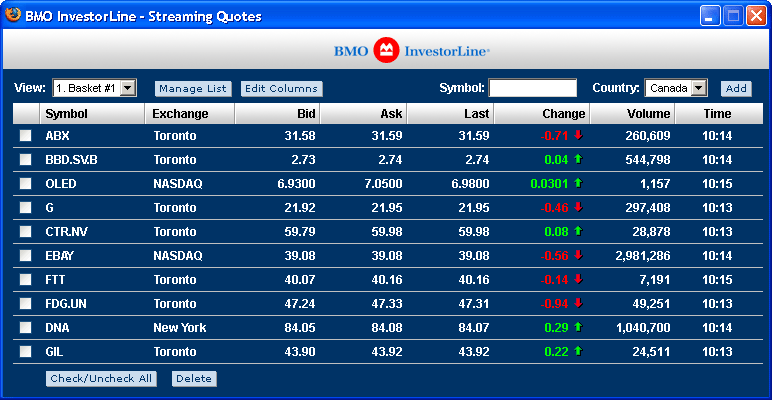
Task: Sort by the Bid column header
Action: click(277, 114)
